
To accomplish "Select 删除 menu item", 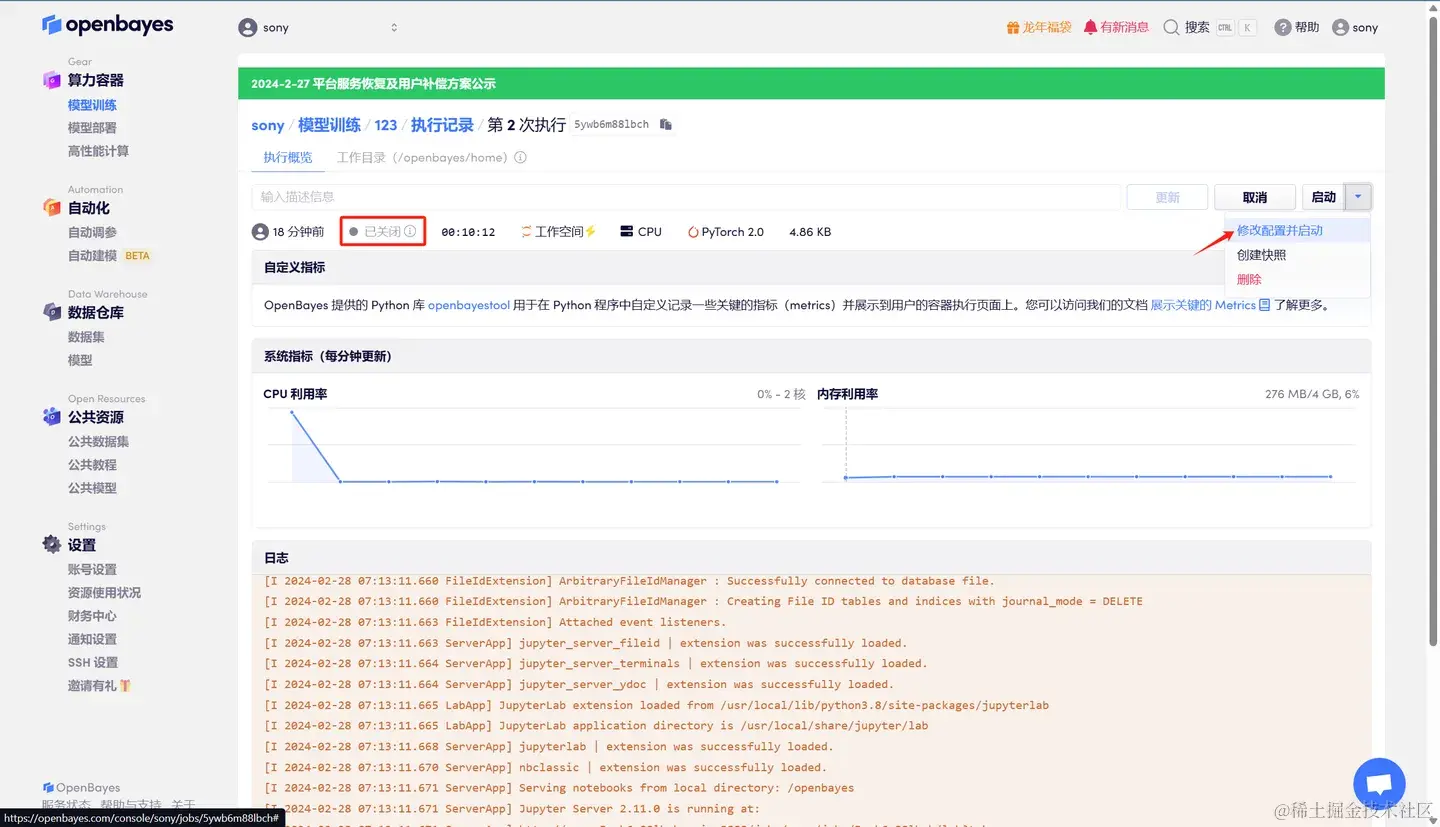I will (1297, 279).
